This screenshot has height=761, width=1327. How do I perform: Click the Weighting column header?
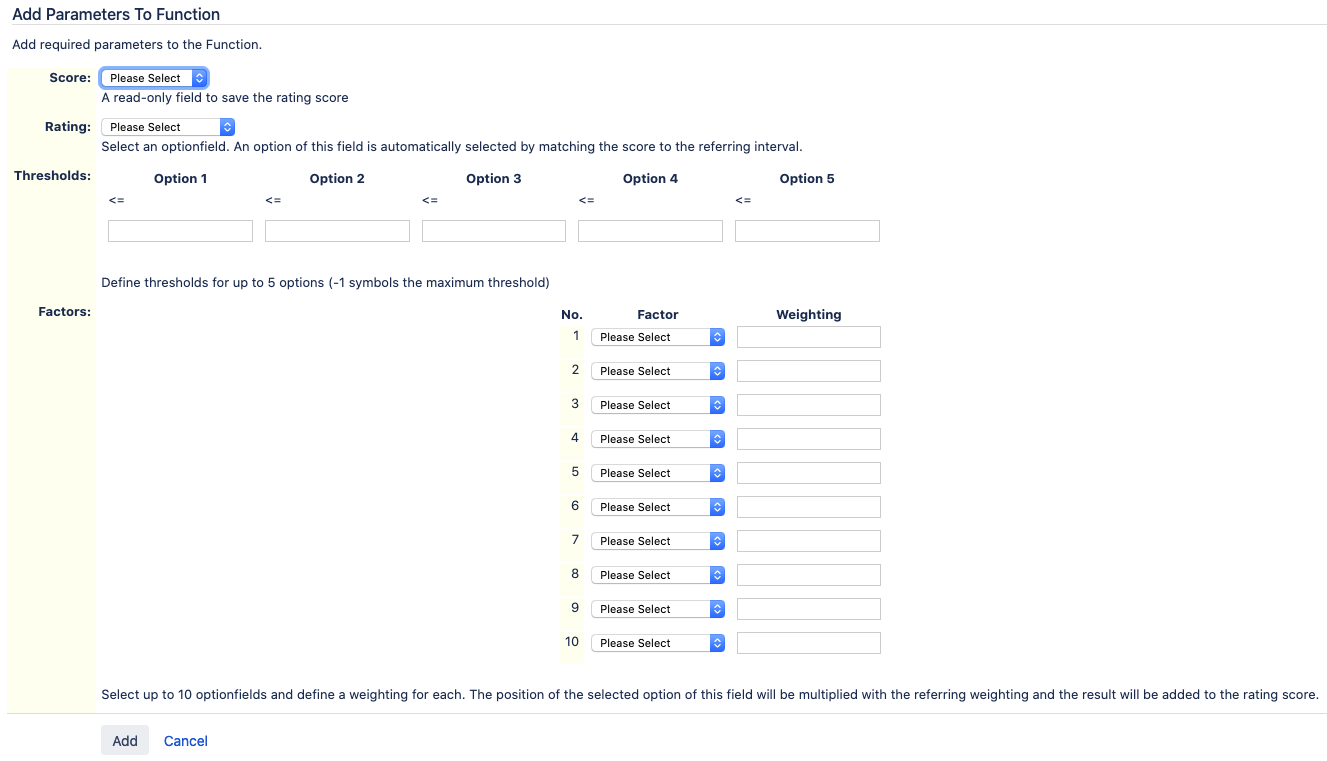809,314
